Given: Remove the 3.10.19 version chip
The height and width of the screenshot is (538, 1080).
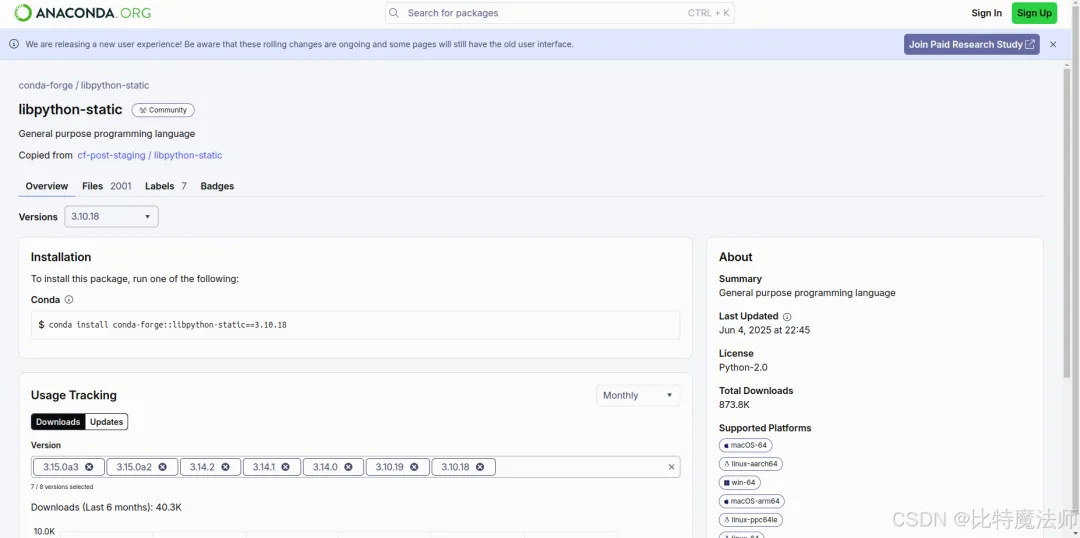Looking at the screenshot, I should click(x=415, y=467).
